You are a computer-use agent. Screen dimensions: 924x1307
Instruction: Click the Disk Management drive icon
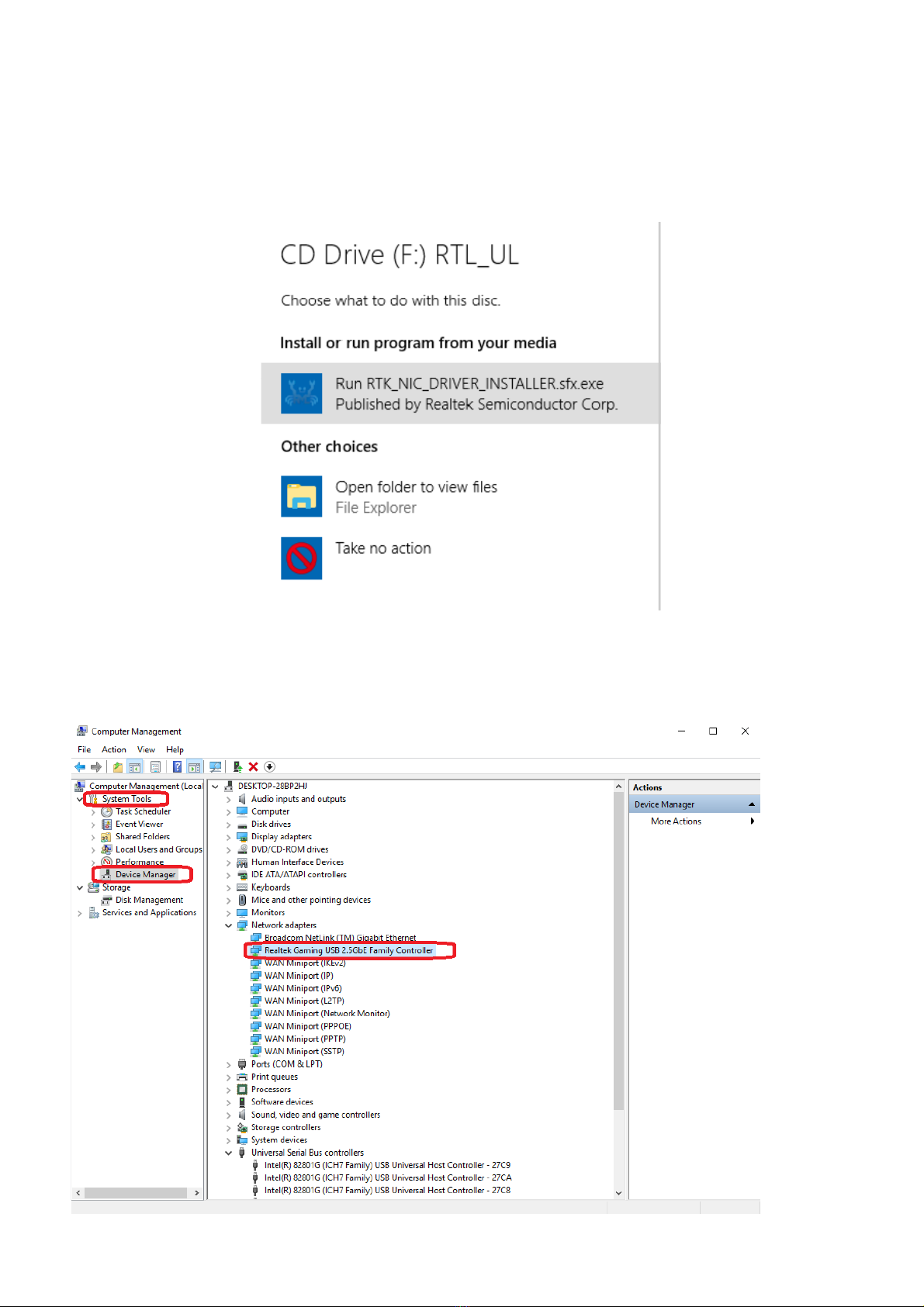point(106,900)
